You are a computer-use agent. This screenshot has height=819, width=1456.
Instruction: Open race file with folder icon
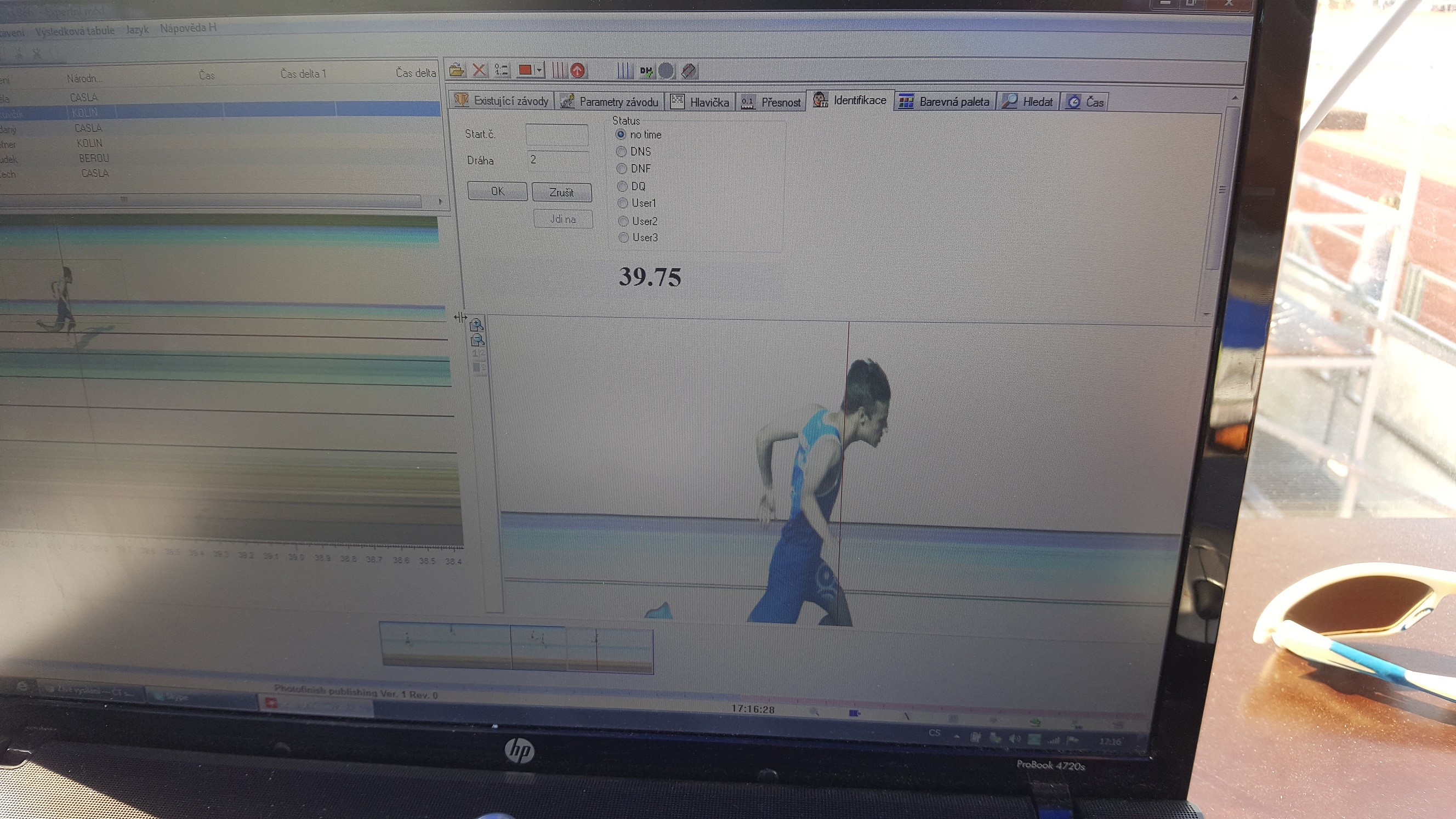(x=456, y=70)
